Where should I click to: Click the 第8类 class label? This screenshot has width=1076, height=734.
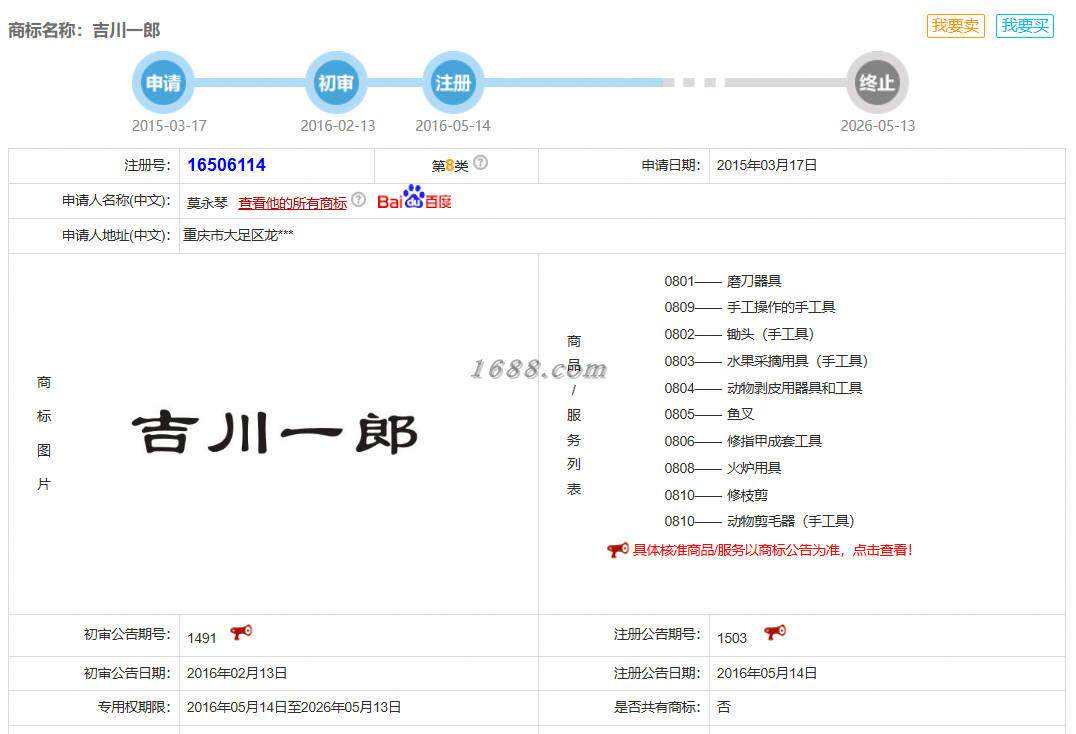pos(450,165)
